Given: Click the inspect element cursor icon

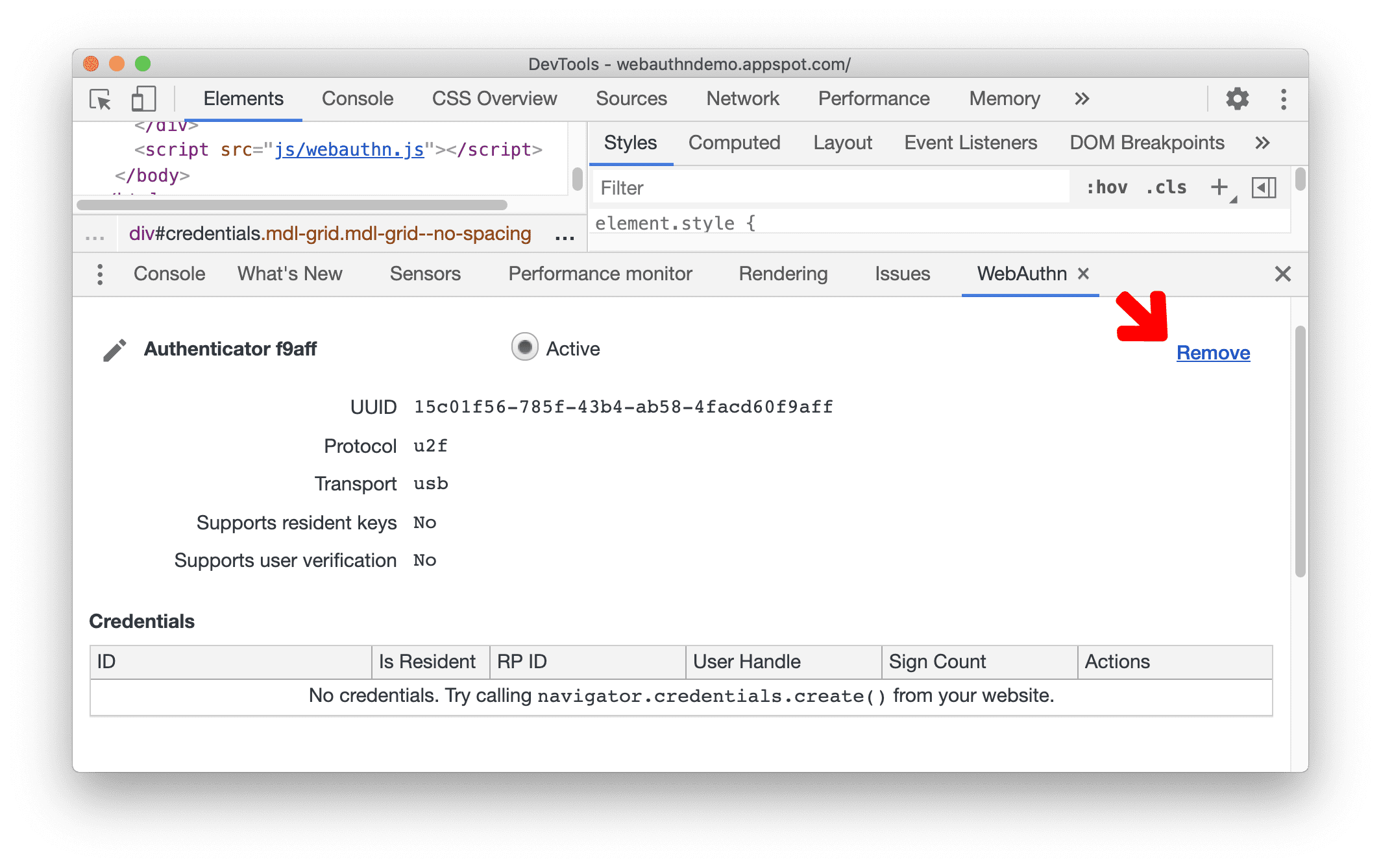Looking at the screenshot, I should [x=101, y=100].
